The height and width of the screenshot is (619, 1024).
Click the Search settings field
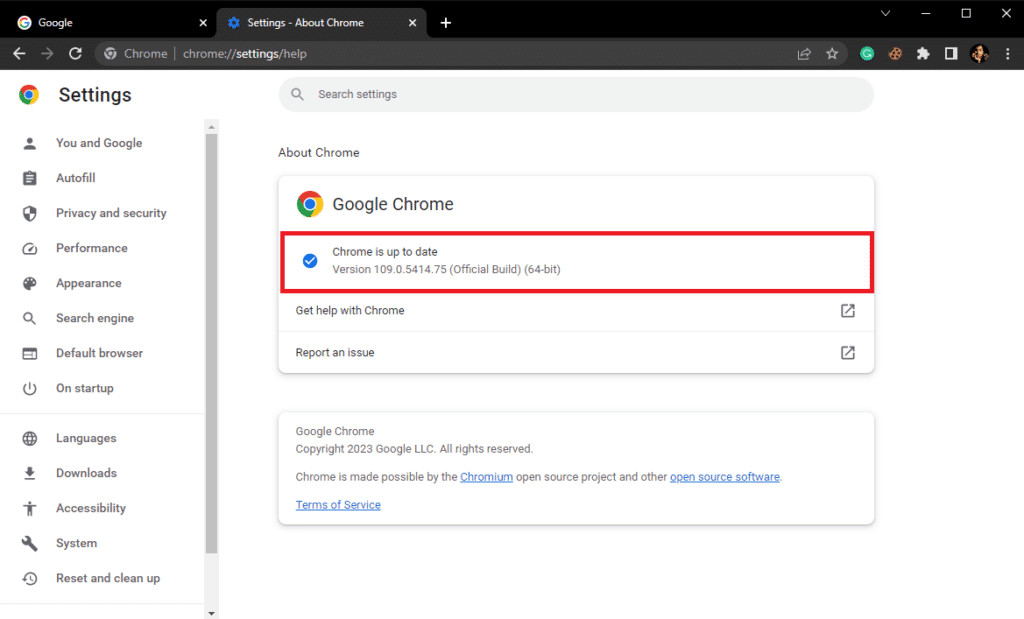click(575, 94)
